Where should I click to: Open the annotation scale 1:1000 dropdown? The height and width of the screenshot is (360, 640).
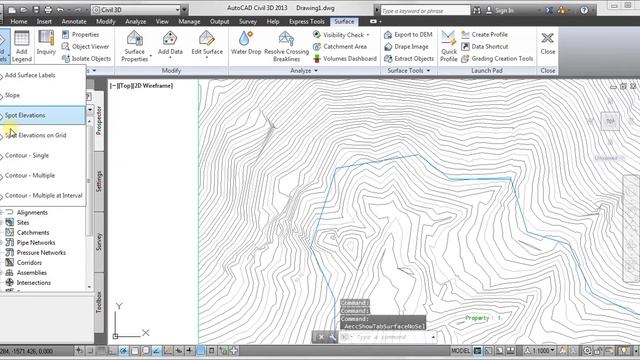(540, 351)
